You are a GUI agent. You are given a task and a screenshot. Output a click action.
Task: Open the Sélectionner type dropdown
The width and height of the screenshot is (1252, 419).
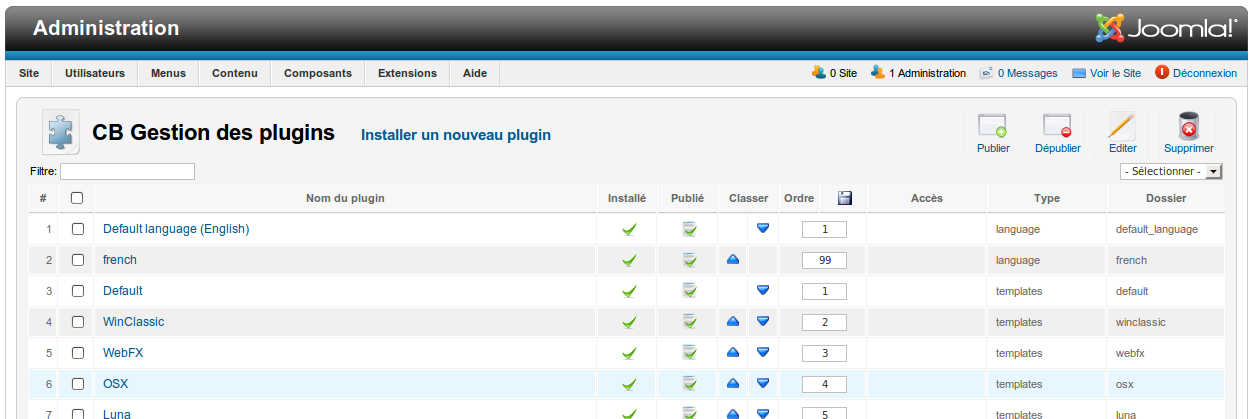[x=1172, y=172]
